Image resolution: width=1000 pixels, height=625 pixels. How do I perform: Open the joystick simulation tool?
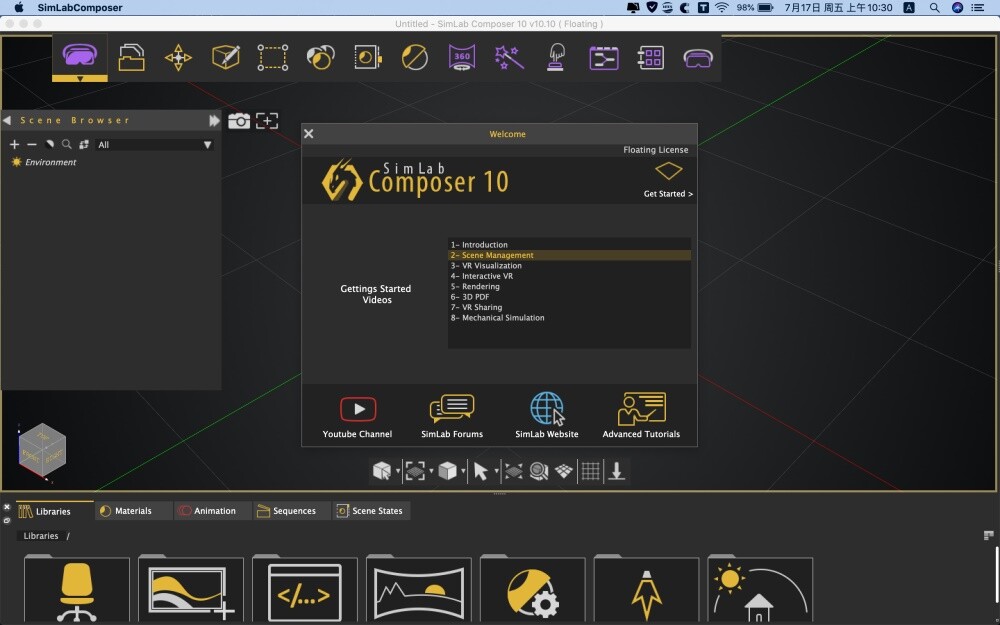tap(556, 57)
